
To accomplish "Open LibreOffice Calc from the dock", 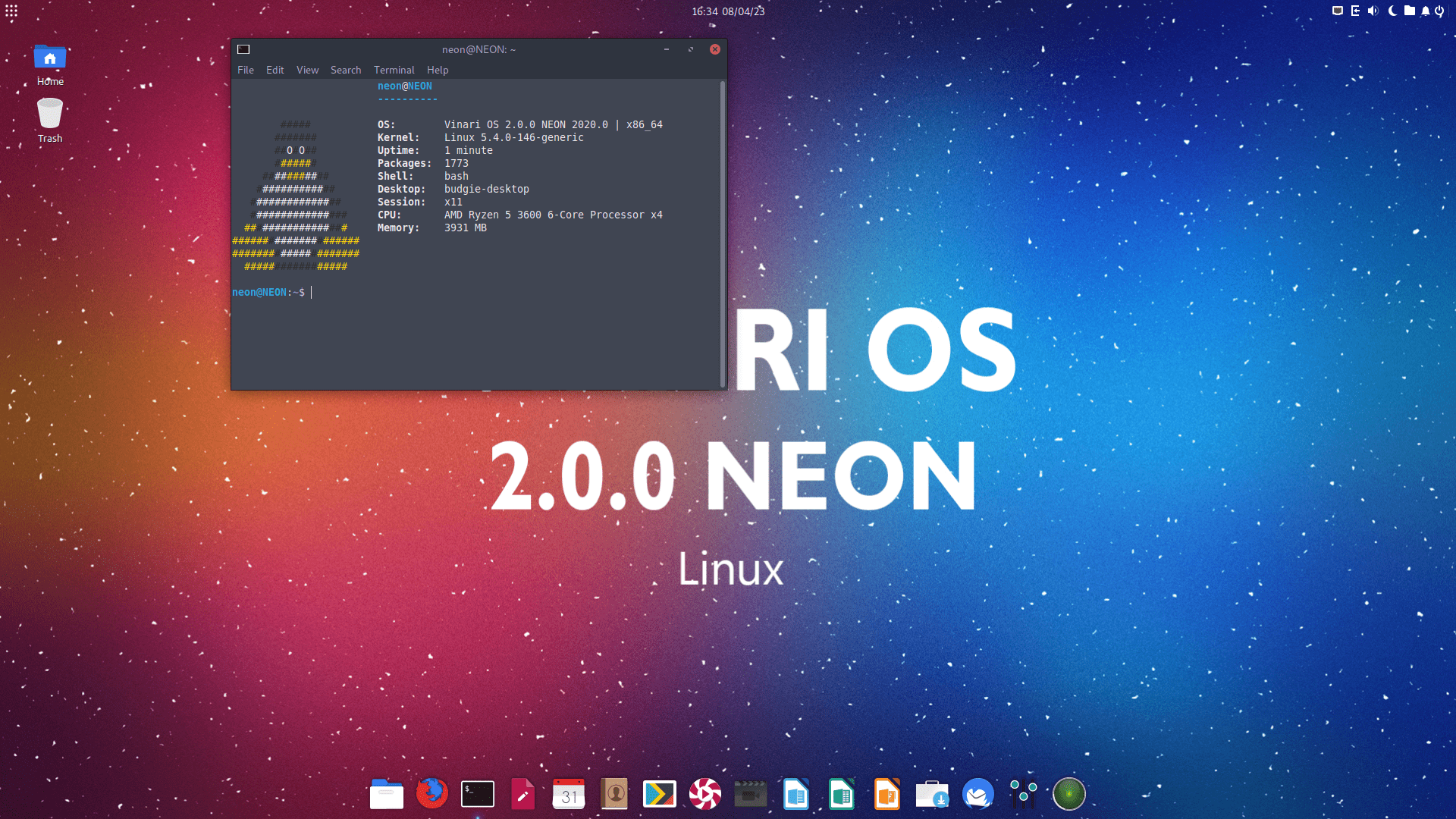I will [842, 794].
